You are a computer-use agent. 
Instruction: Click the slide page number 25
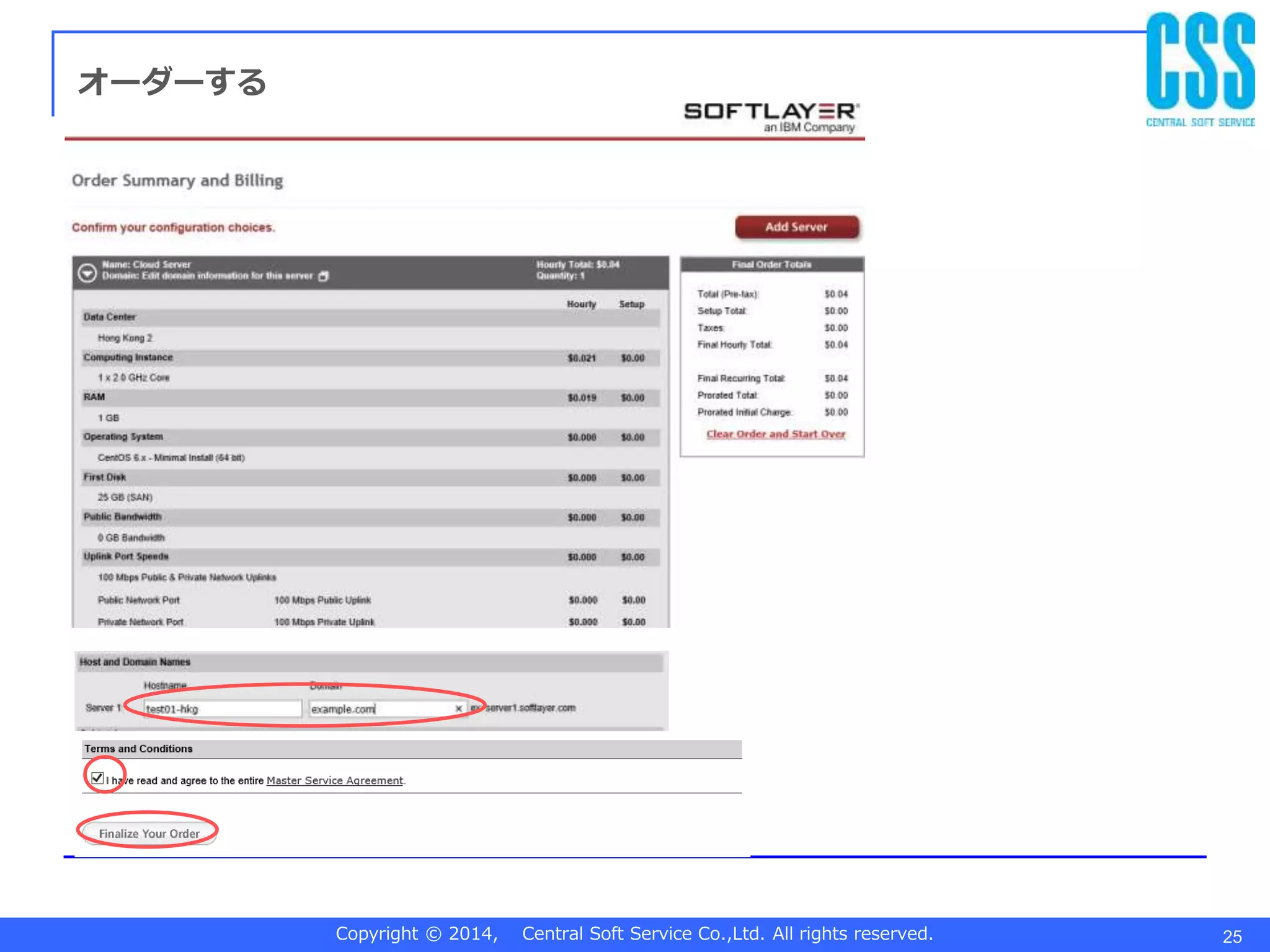point(1232,937)
